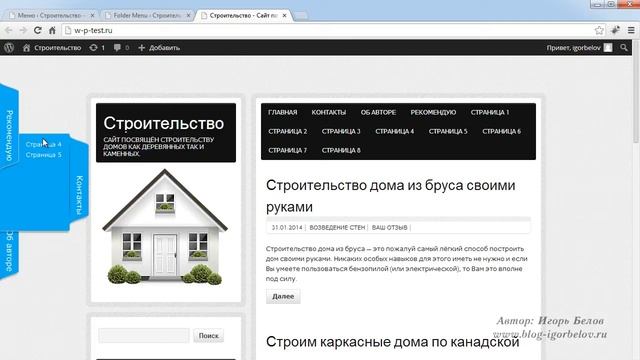Open СТРАНИЦА 2 menu item
The height and width of the screenshot is (360, 640).
coord(288,131)
